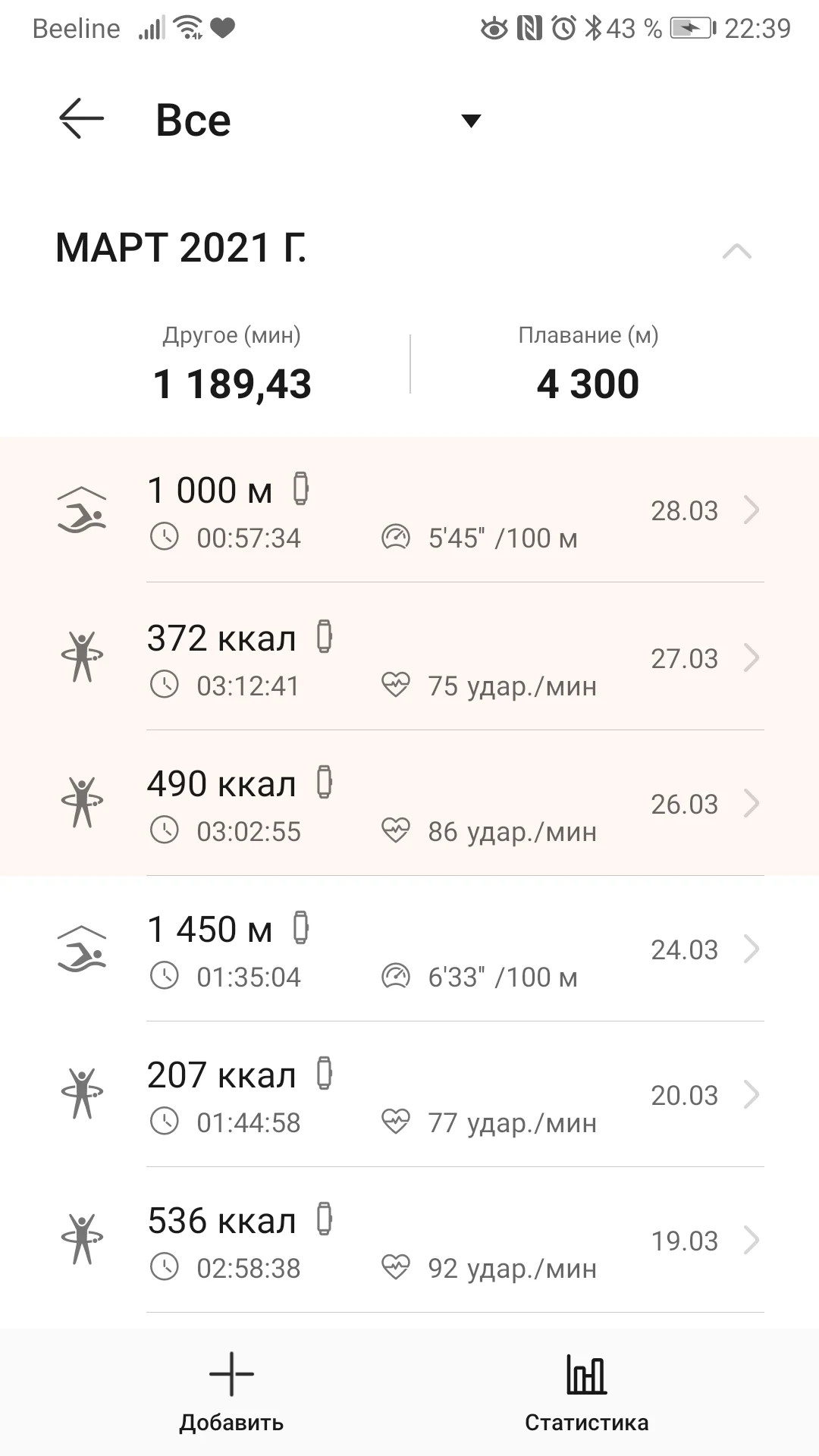Tap the back arrow icon
Viewport: 819px width, 1456px height.
pos(81,119)
